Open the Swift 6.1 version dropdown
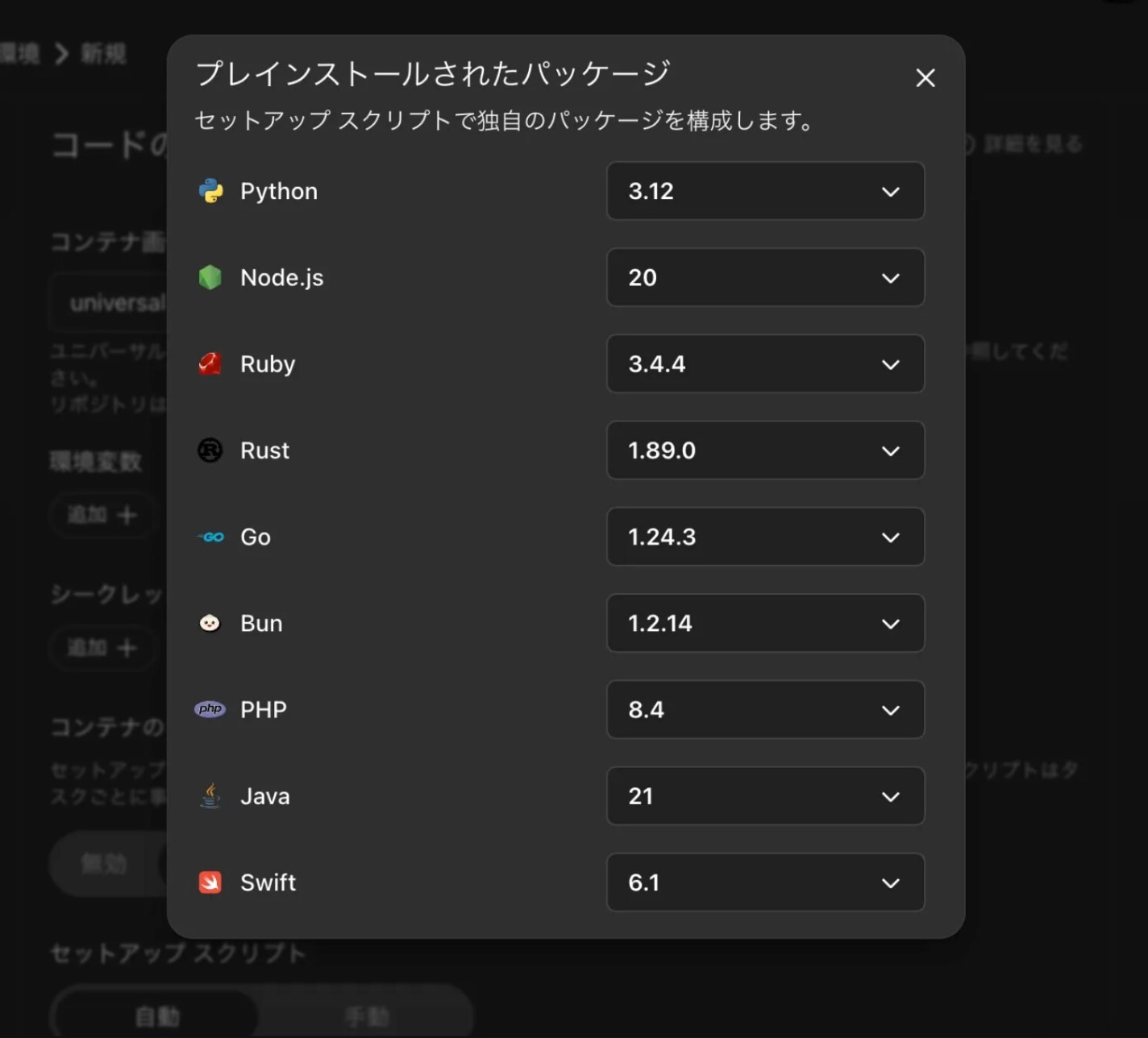The height and width of the screenshot is (1038, 1148). (x=764, y=882)
